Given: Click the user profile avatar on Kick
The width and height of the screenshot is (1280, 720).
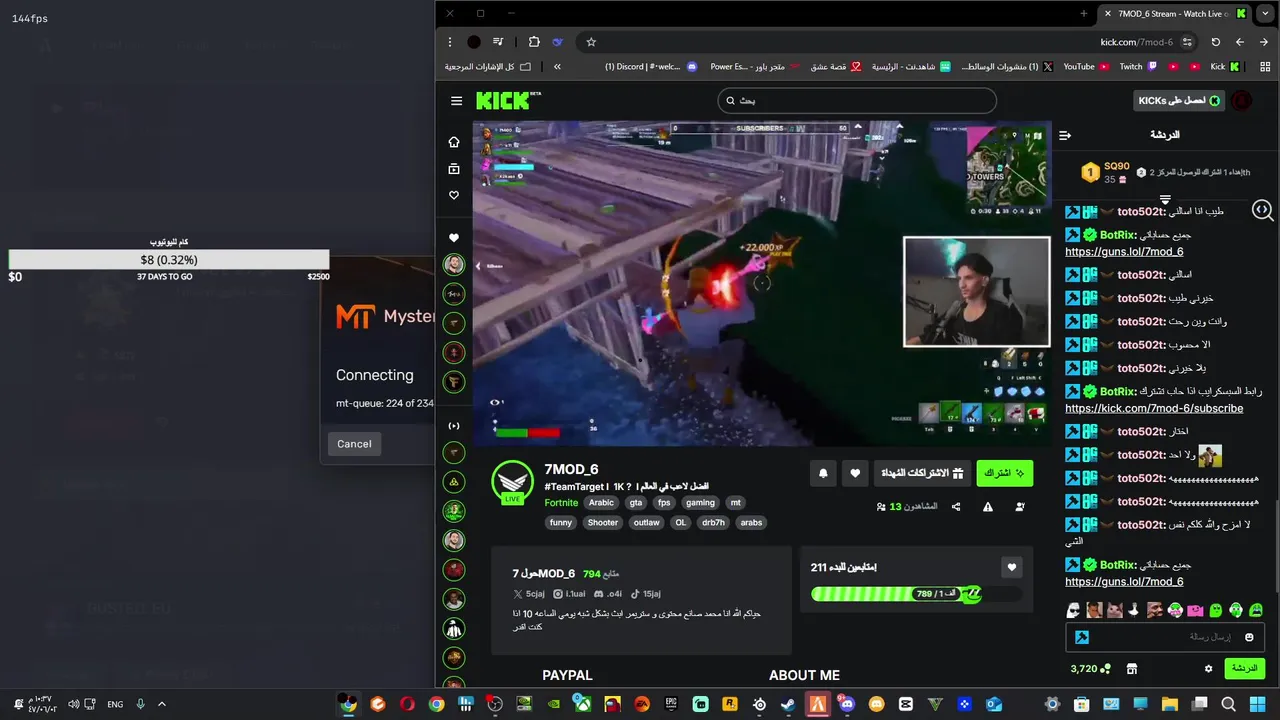Looking at the screenshot, I should tap(1241, 101).
